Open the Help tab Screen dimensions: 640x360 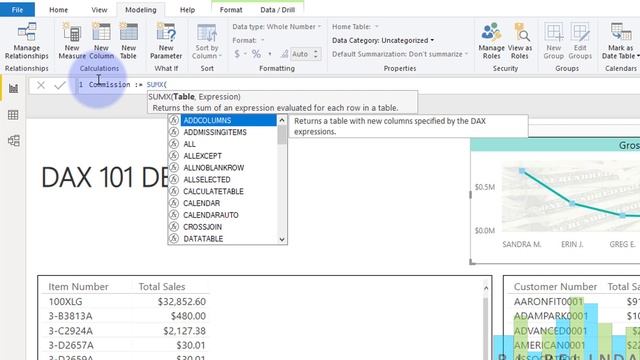pyautogui.click(x=187, y=9)
